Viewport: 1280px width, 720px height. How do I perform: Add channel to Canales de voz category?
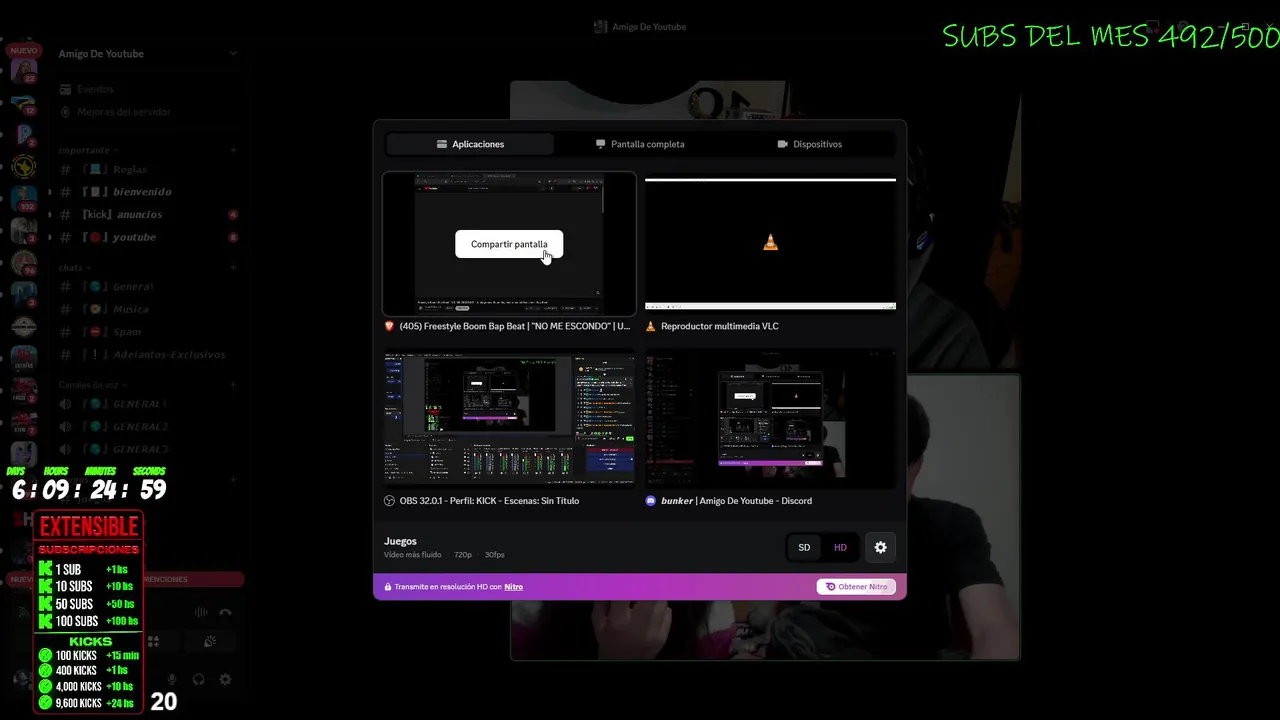tap(233, 385)
